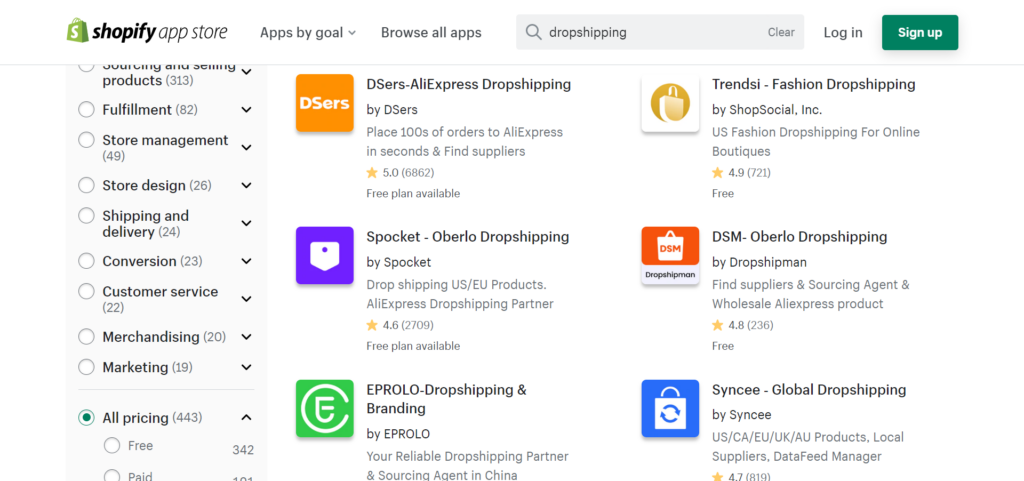Open the Spocket purple app icon
Screen dimensions: 1024x481
click(325, 255)
